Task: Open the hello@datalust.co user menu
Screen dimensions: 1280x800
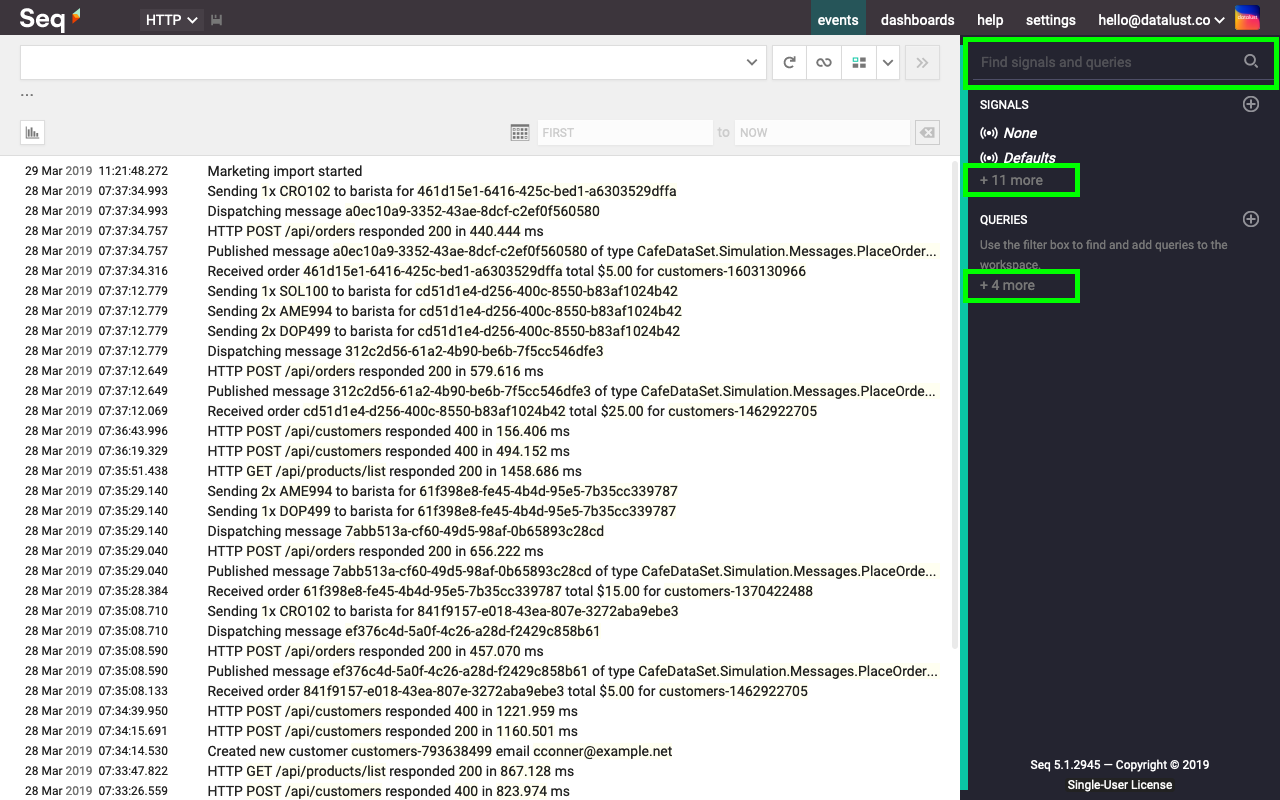Action: click(1161, 20)
